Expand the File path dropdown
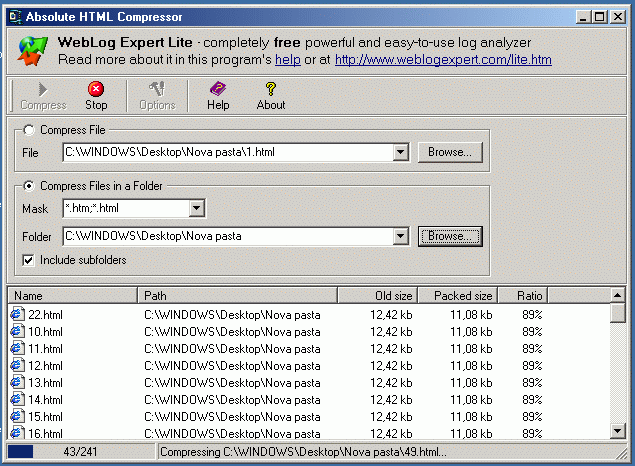The image size is (635, 466). 401,152
